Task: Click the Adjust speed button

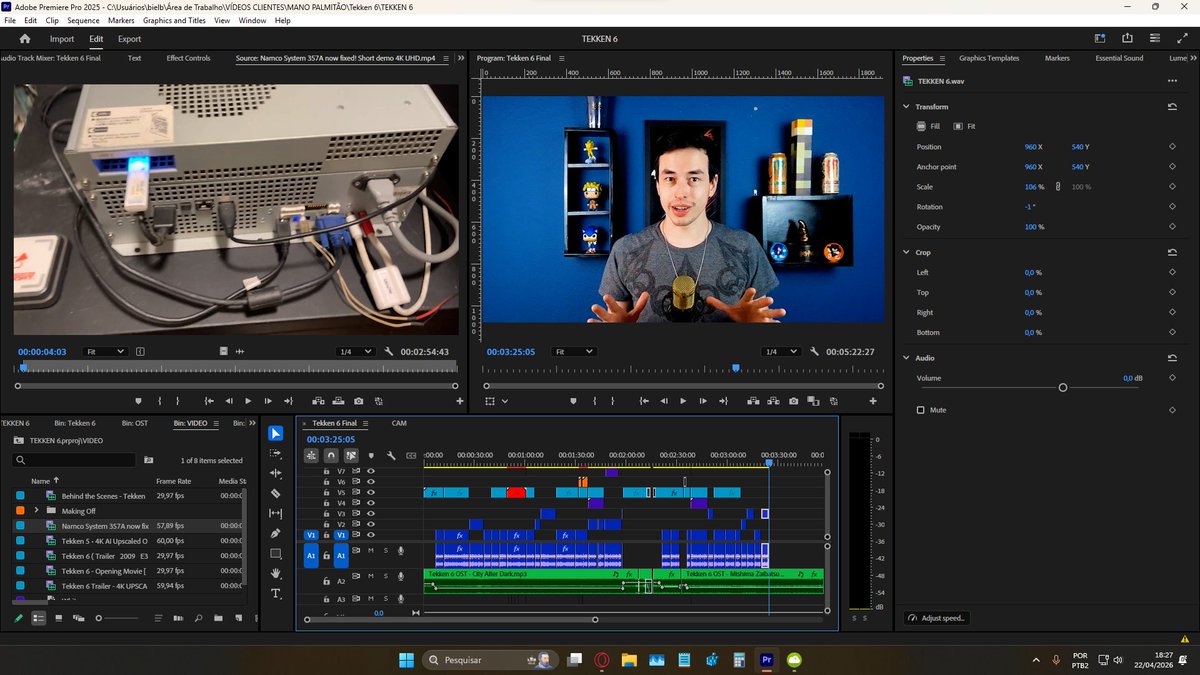Action: coord(937,618)
